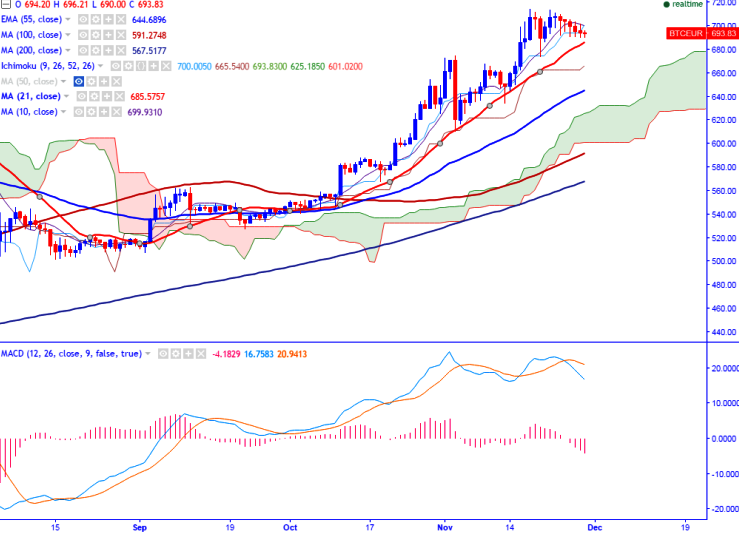Image resolution: width=739 pixels, height=533 pixels.
Task: Click Ichimoku source code braces icon
Action: (x=141, y=66)
